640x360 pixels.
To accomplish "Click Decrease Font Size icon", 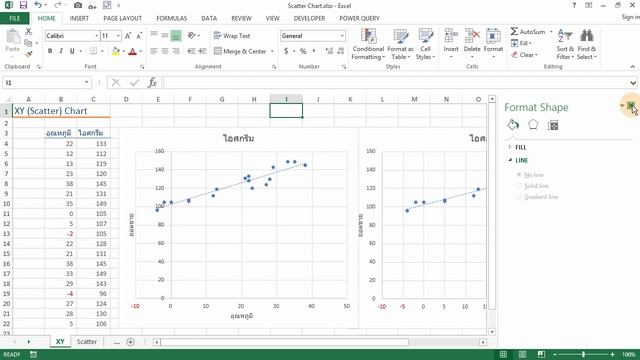I will point(139,36).
